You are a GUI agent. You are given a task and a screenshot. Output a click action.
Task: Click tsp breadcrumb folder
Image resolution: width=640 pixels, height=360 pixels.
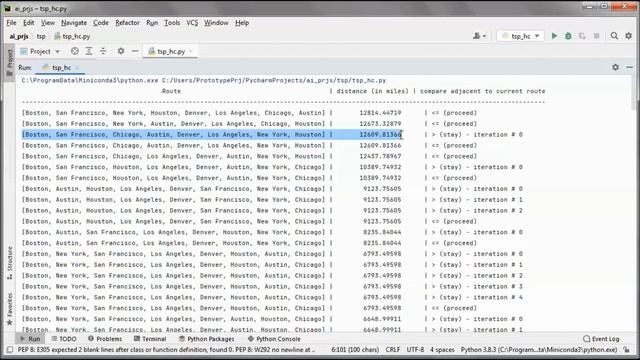(41, 36)
